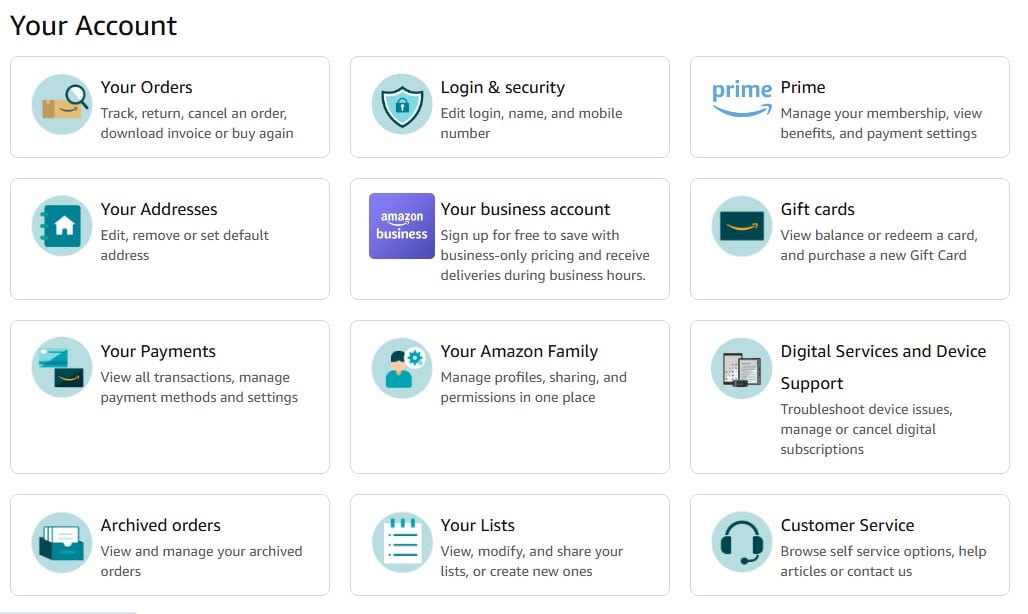
Task: Click the Amazon Business purple logo
Action: (x=402, y=226)
